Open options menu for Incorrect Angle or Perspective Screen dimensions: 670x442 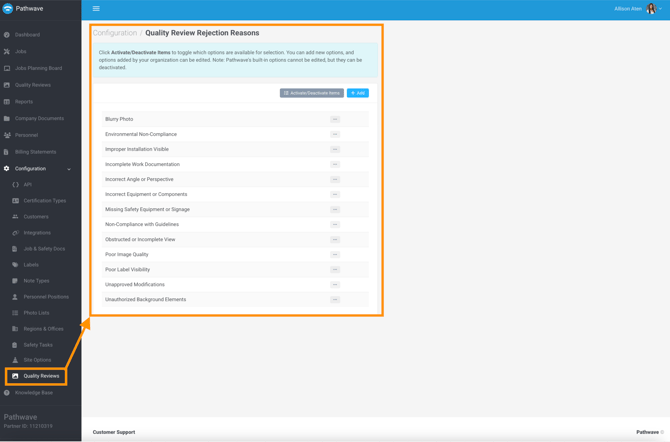[x=335, y=179]
